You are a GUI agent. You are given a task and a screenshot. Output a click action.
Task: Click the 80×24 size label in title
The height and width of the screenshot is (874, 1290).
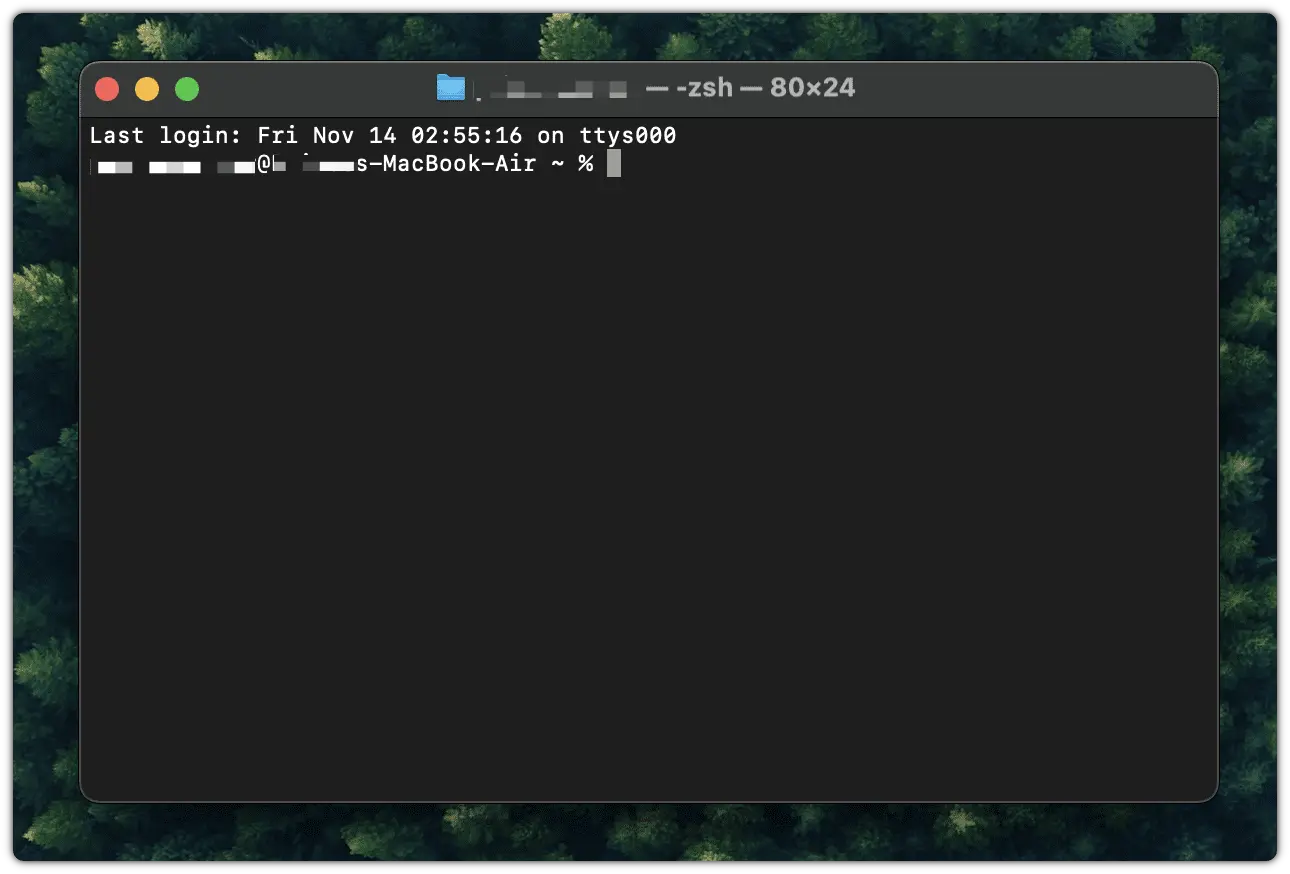[812, 88]
